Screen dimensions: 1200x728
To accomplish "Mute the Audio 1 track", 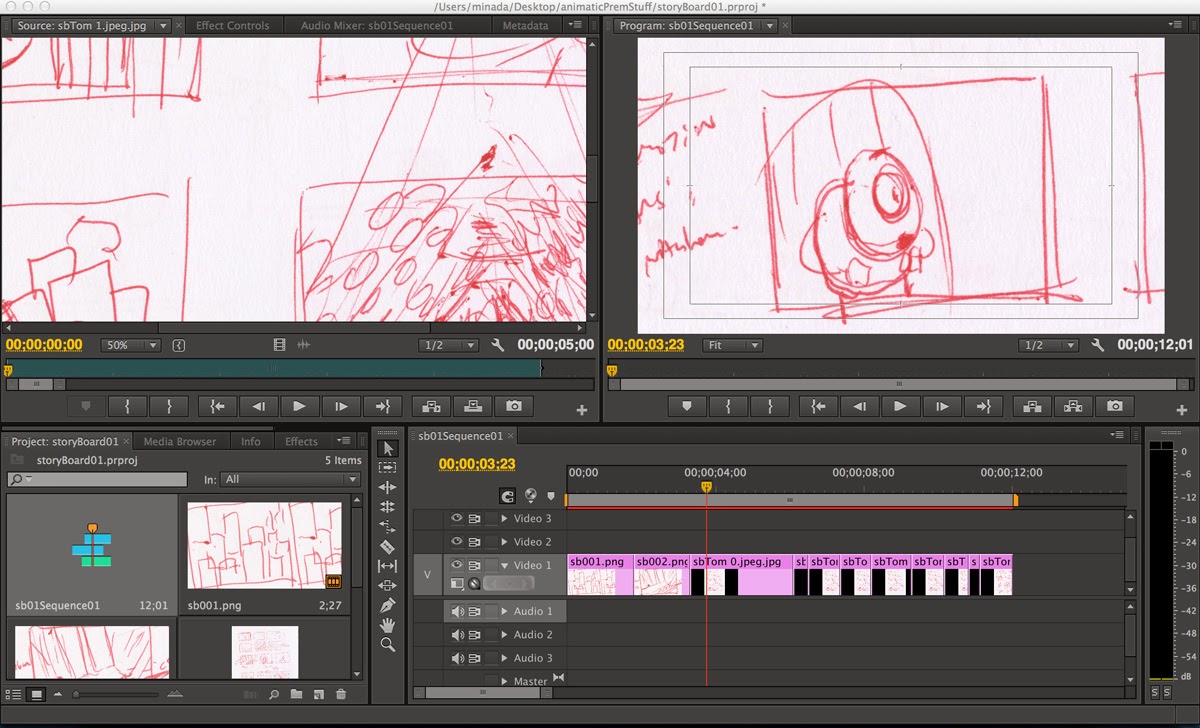I will point(458,610).
